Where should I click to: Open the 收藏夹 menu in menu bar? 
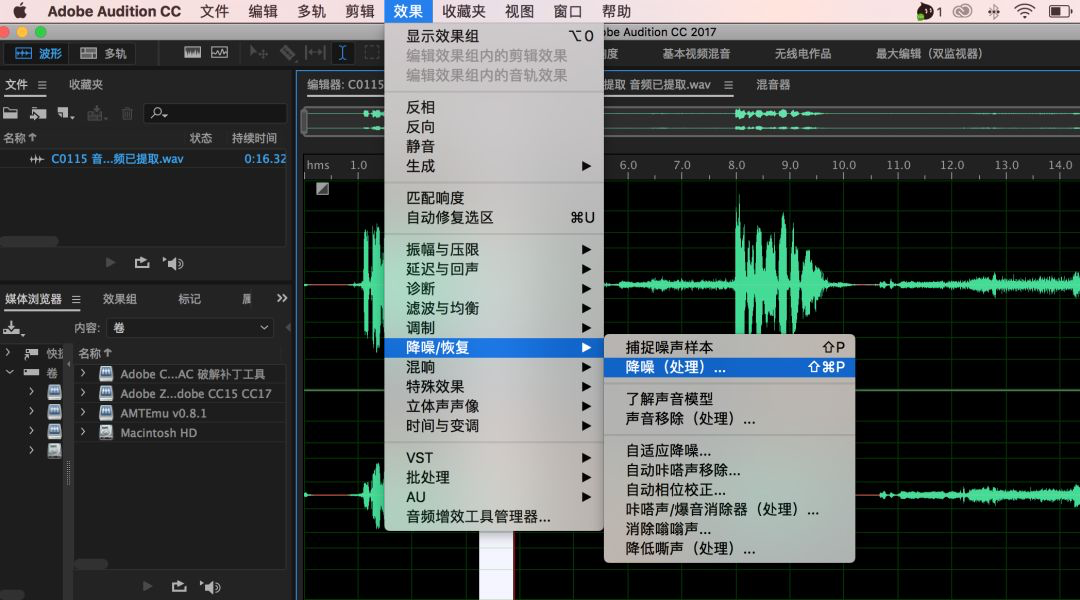[464, 11]
